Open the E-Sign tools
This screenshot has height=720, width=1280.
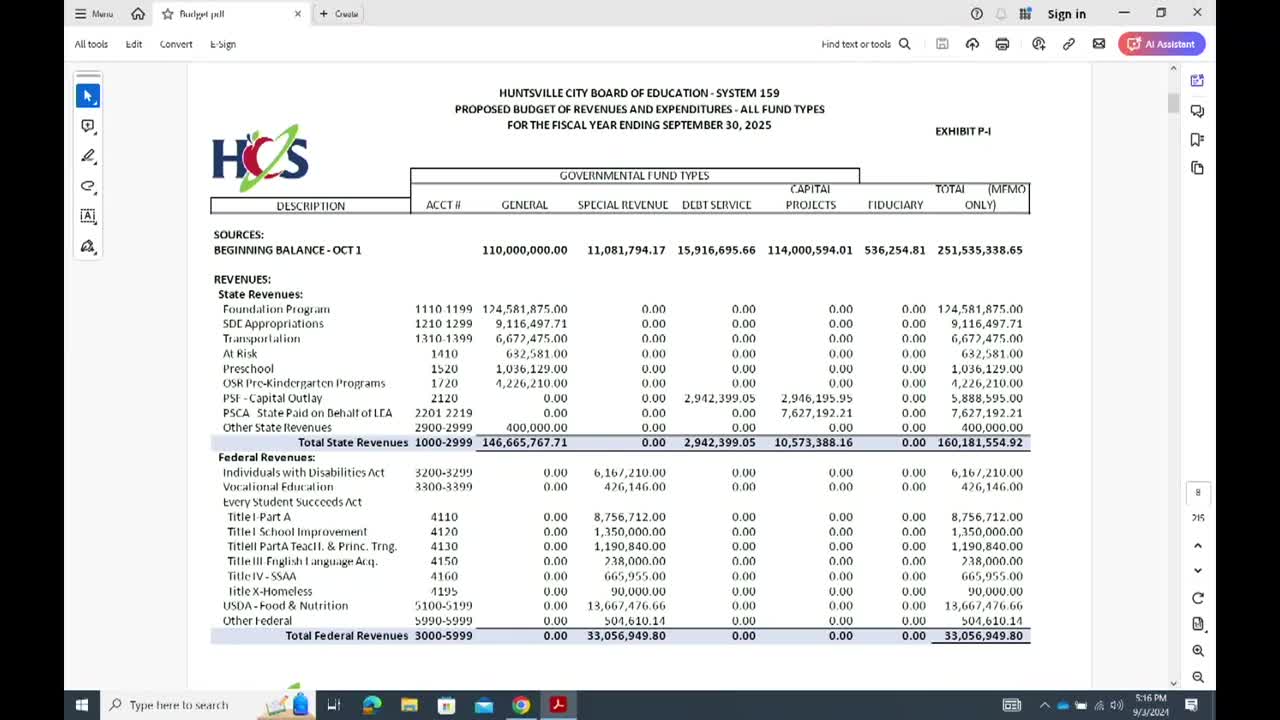(223, 44)
